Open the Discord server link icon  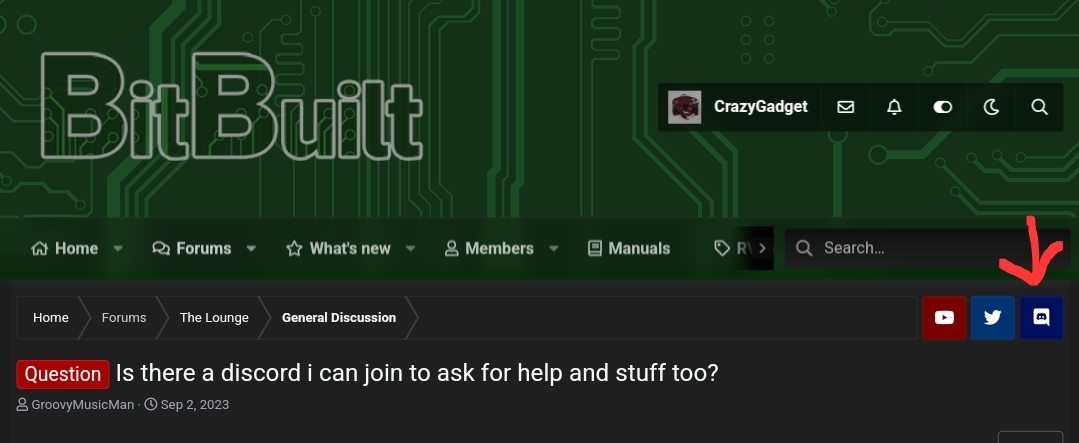pos(1041,318)
